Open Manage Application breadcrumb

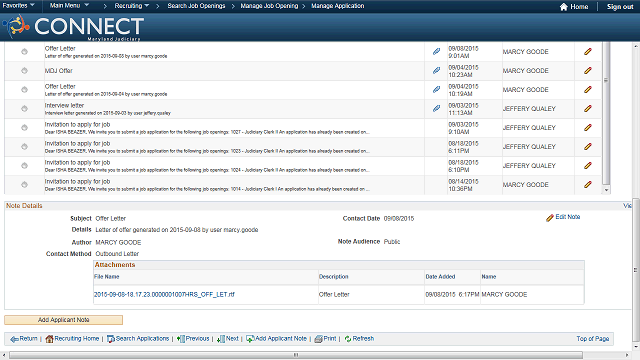(338, 6)
